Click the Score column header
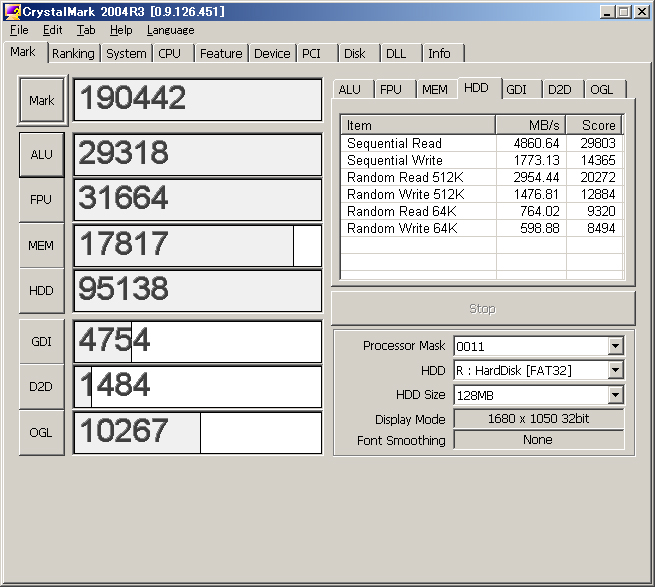 click(594, 125)
